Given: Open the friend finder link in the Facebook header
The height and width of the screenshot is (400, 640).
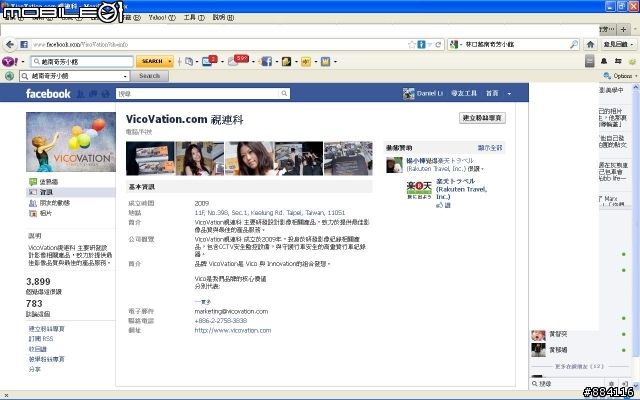Looking at the screenshot, I should tap(464, 93).
